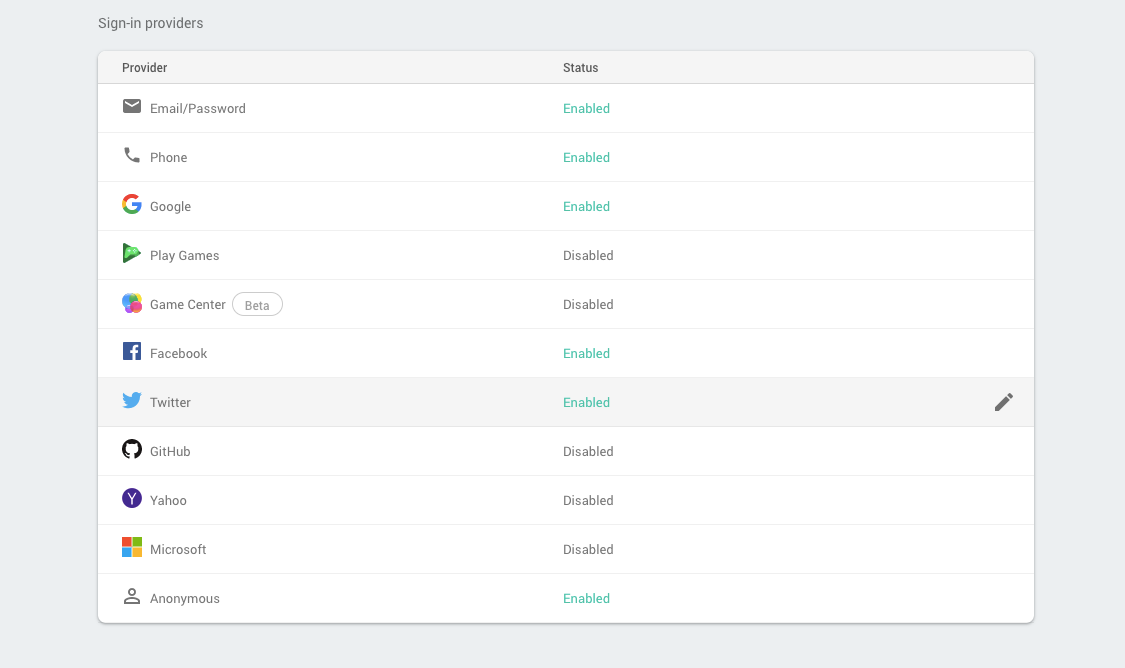Viewport: 1125px width, 668px height.
Task: Click Disabled status for Microsoft
Action: pos(588,550)
